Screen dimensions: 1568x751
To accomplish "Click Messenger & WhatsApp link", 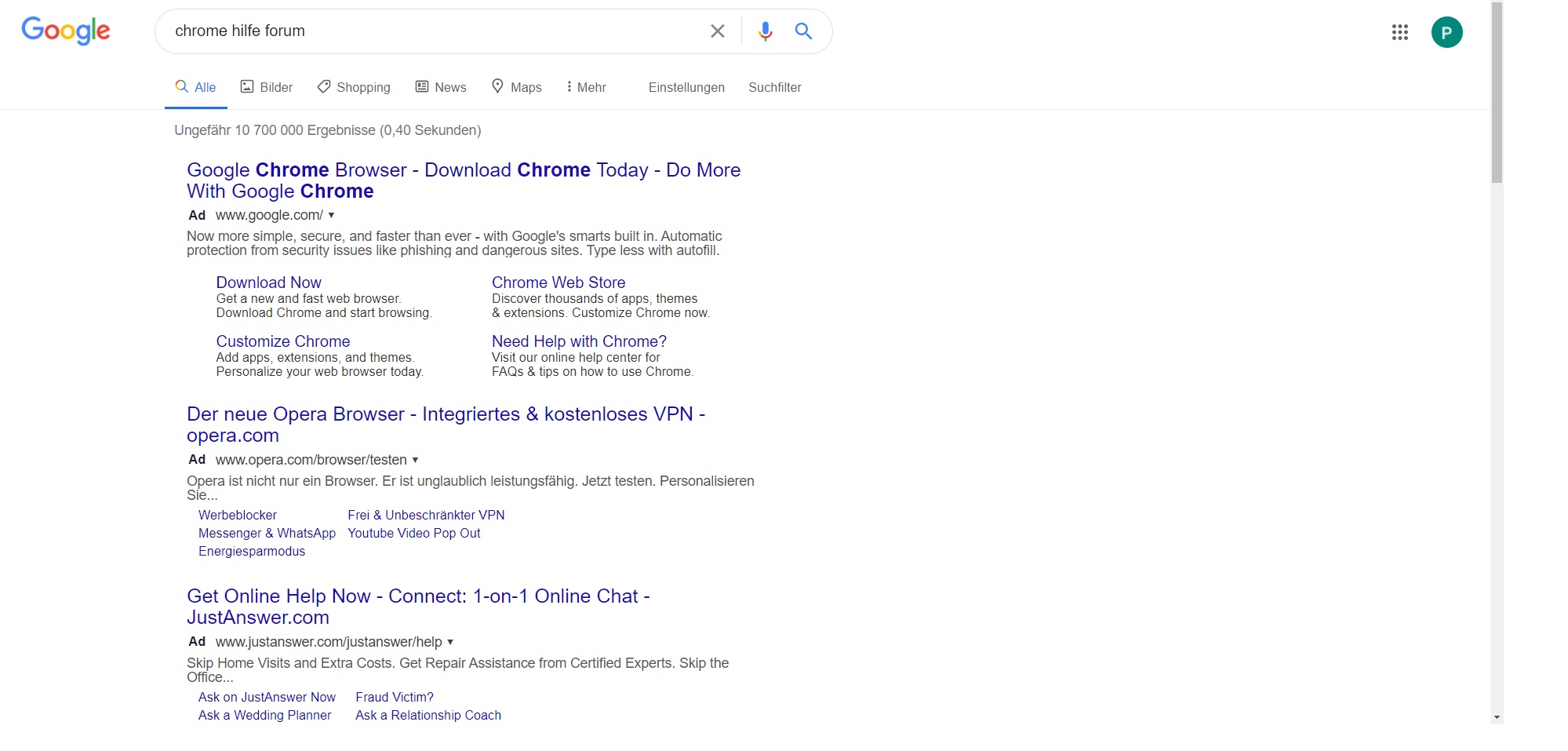I will point(267,533).
